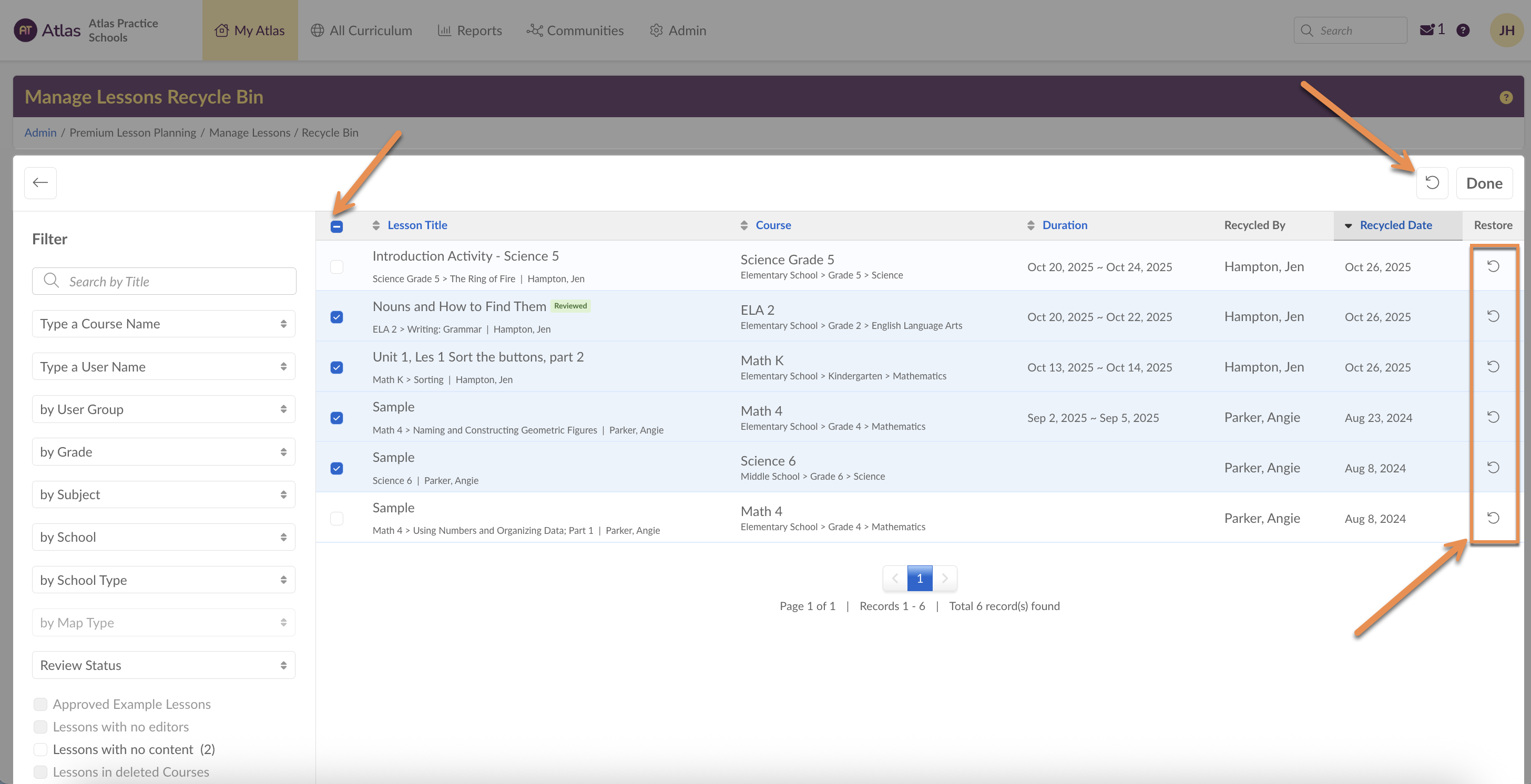
Task: Click help icon in the purple header
Action: pos(1505,97)
